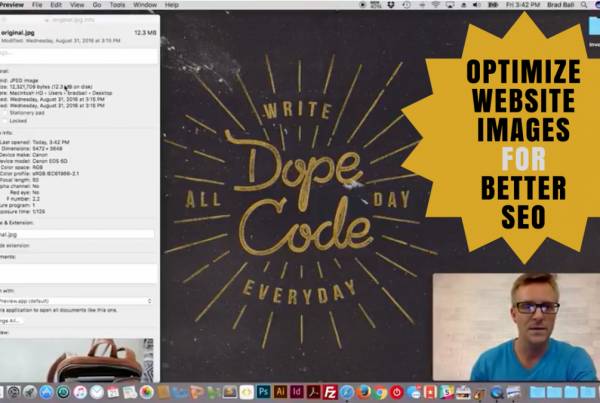This screenshot has height=403, width=600.
Task: Open Launchpad rocket icon in dock
Action: pos(30,392)
